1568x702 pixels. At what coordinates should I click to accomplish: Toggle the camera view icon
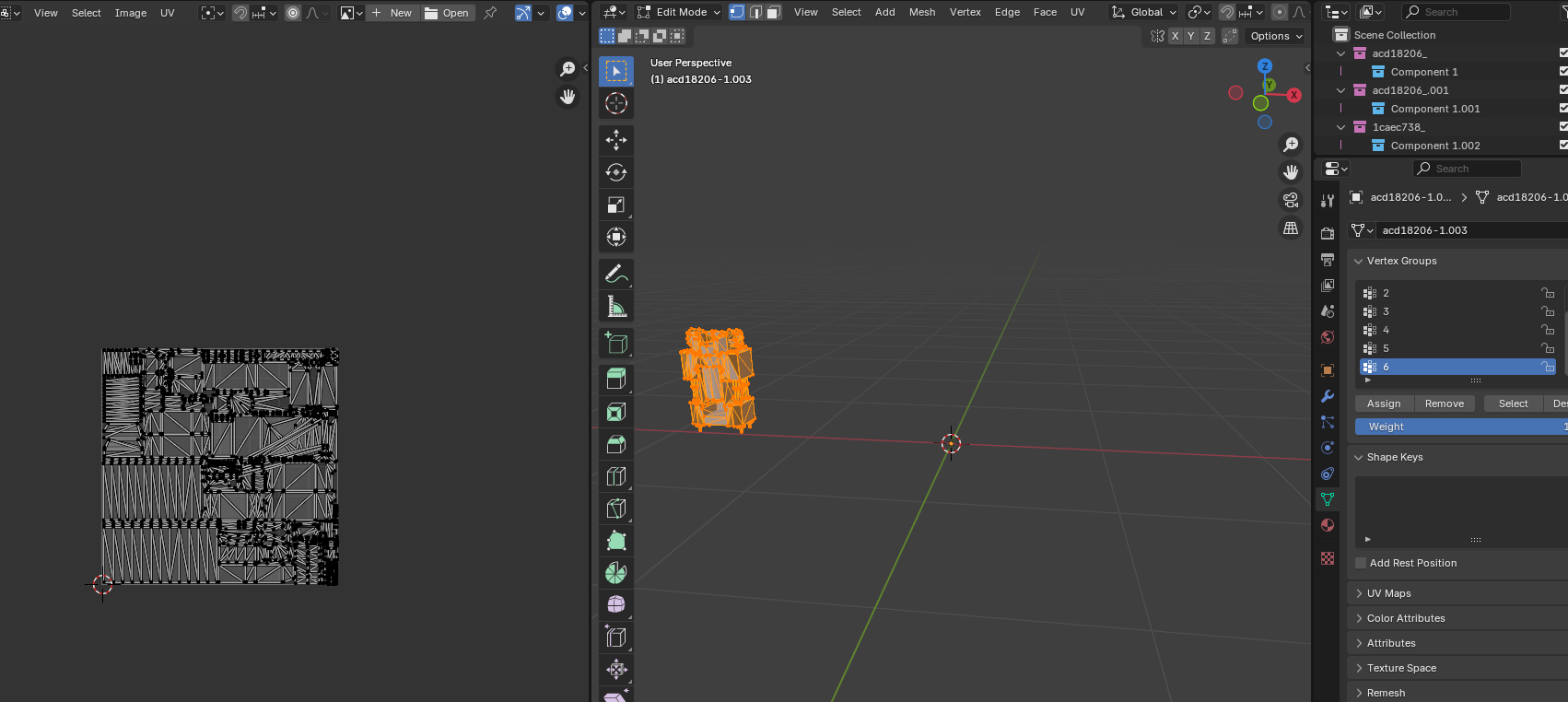tap(1291, 200)
